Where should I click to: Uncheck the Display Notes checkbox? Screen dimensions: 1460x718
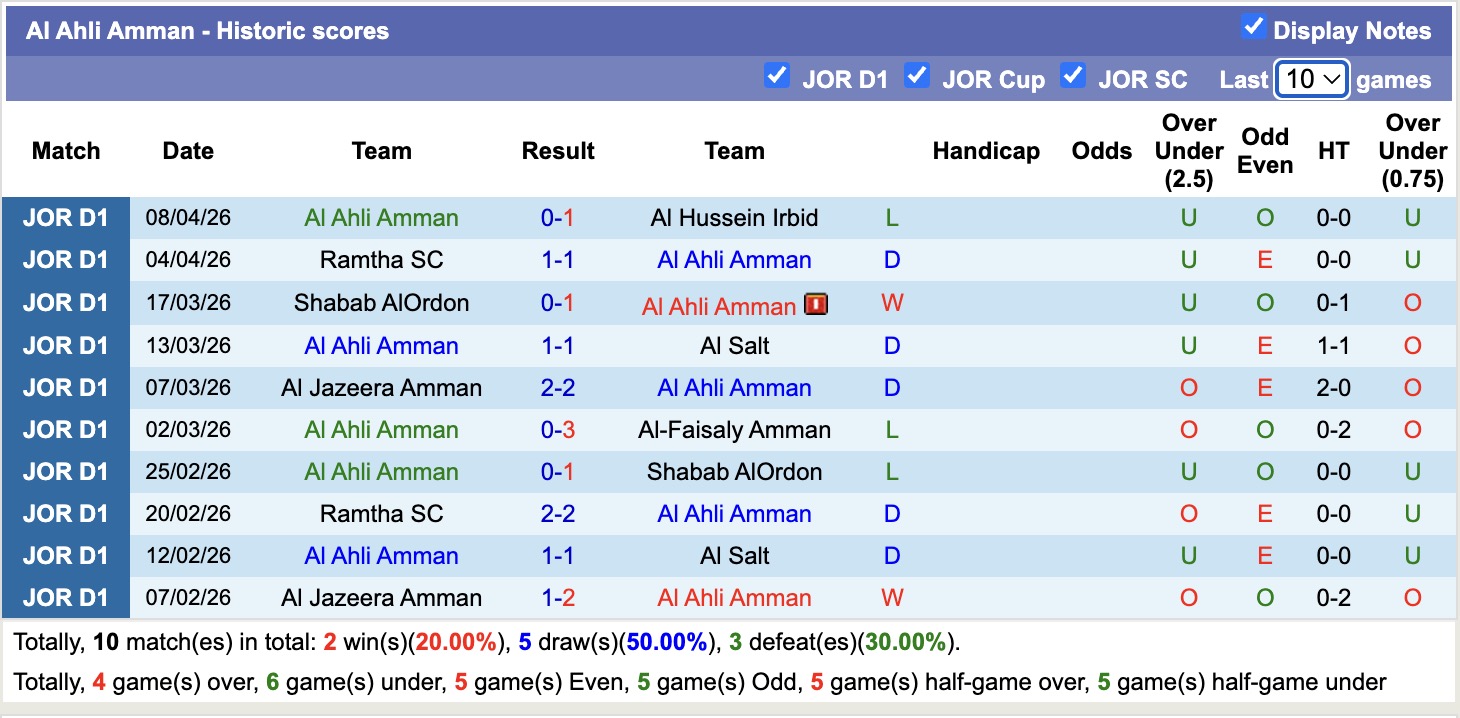pos(1253,28)
